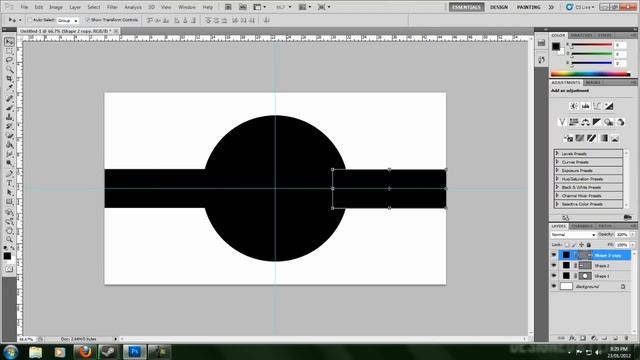Hide the Shape 2 copy layer
This screenshot has height=360, width=640.
coord(554,255)
